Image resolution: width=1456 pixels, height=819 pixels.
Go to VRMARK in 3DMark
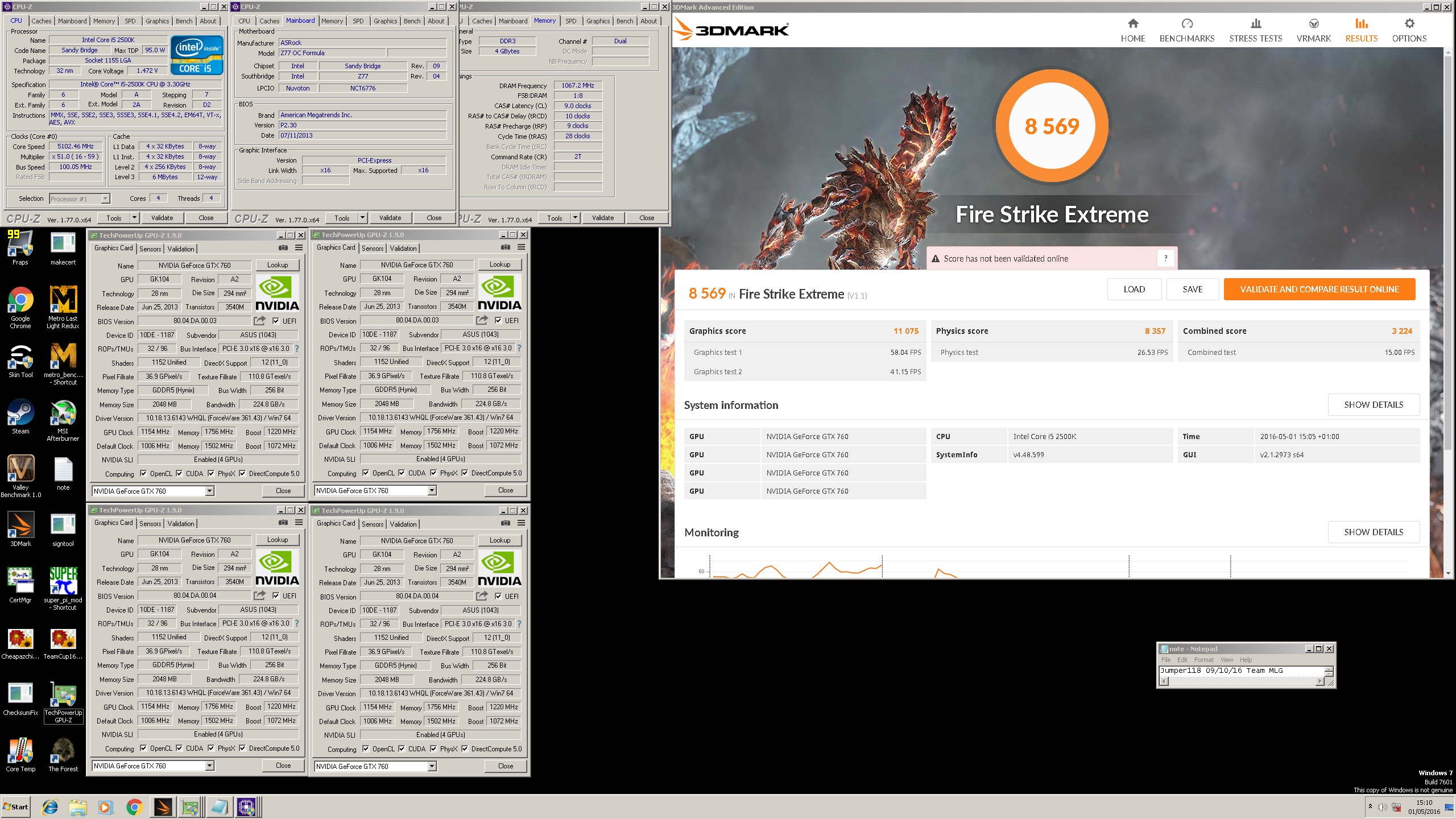pyautogui.click(x=1314, y=31)
